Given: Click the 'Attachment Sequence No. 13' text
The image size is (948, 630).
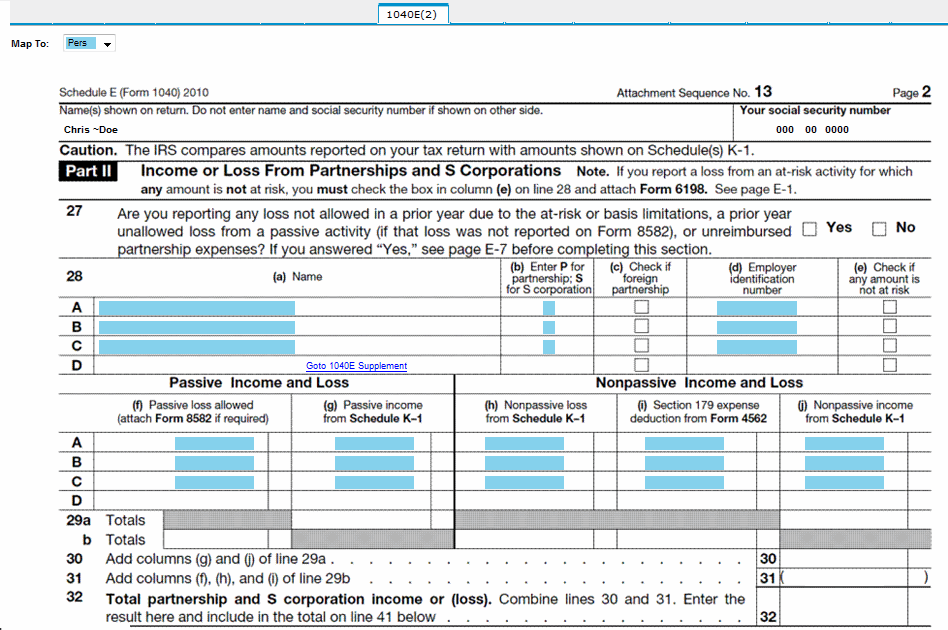Looking at the screenshot, I should click(694, 92).
